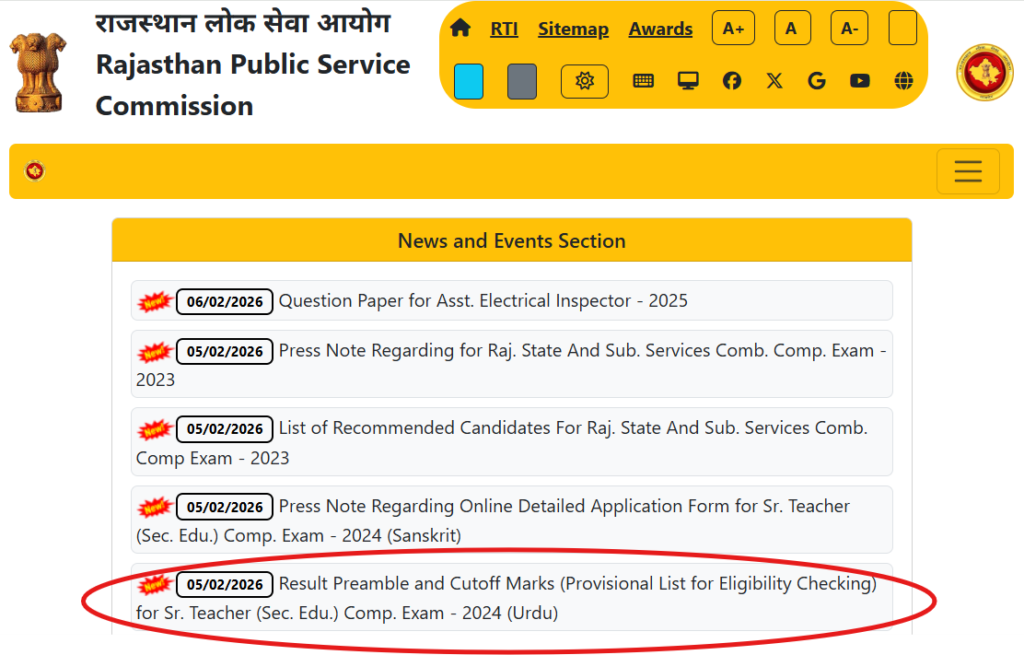The height and width of the screenshot is (655, 1024).
Task: Open the RTI link
Action: 504,29
